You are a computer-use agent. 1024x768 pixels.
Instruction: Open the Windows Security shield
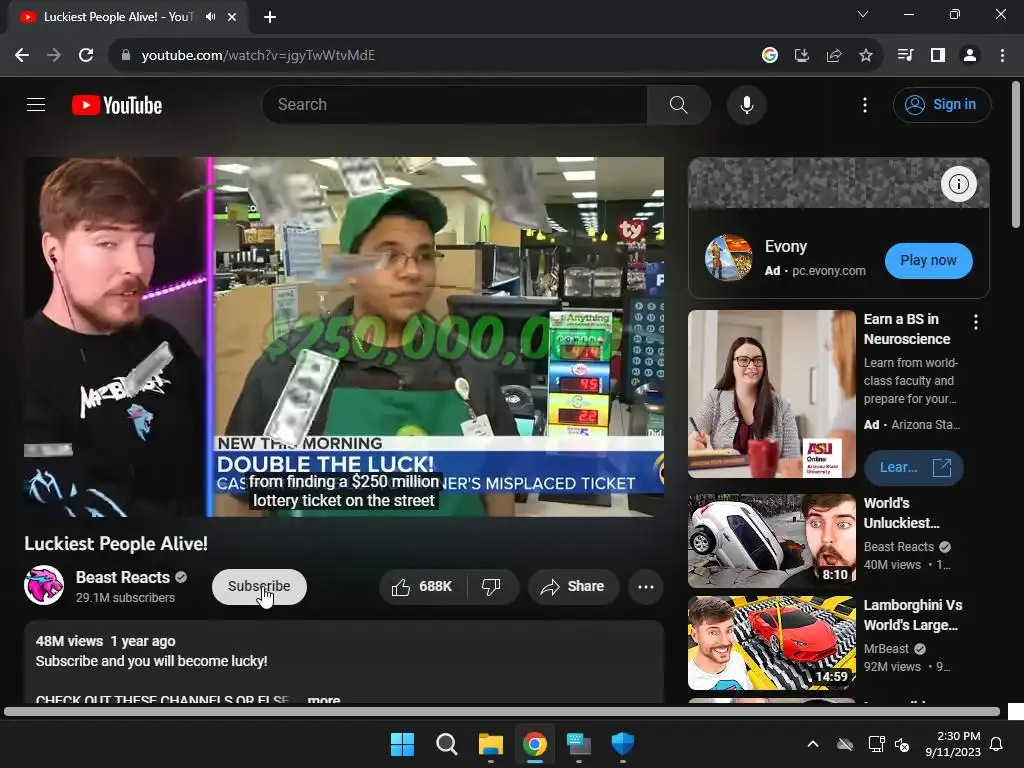(x=623, y=744)
